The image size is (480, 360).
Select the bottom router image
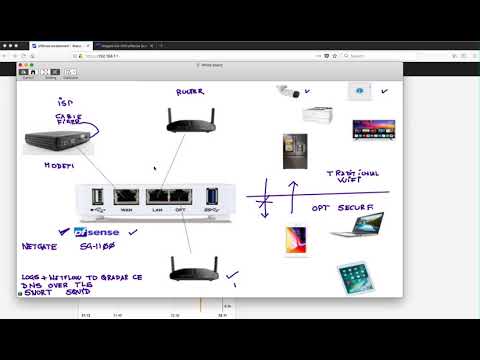point(194,269)
